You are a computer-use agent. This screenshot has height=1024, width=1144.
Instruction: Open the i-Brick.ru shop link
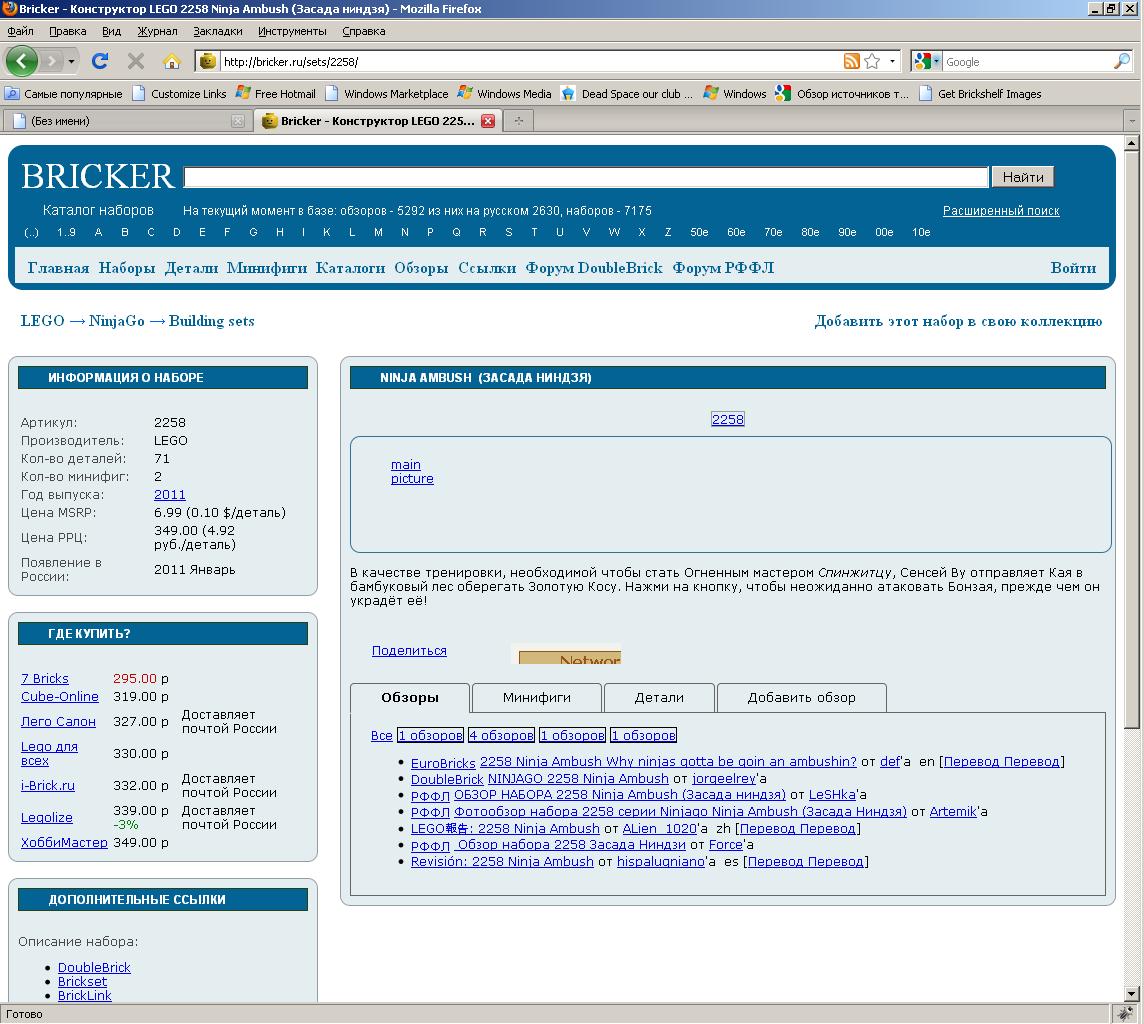tap(47, 786)
